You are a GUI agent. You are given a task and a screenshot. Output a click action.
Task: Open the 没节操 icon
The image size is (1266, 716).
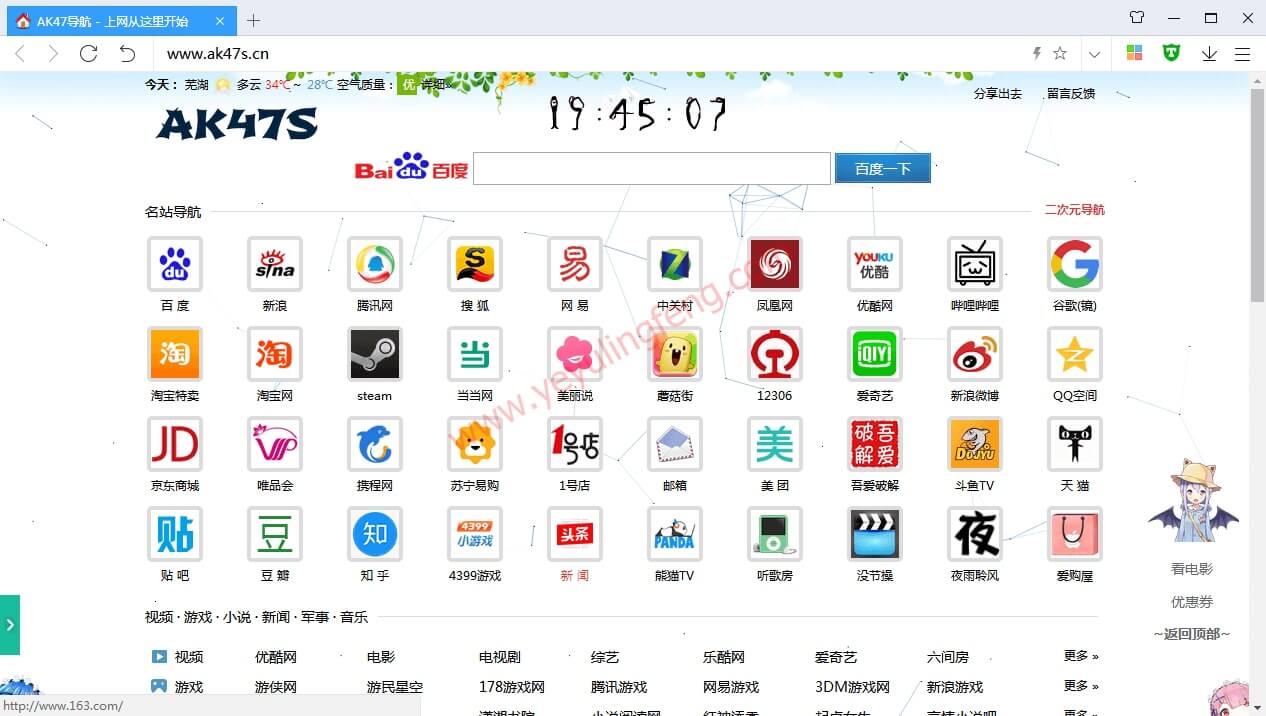(875, 534)
